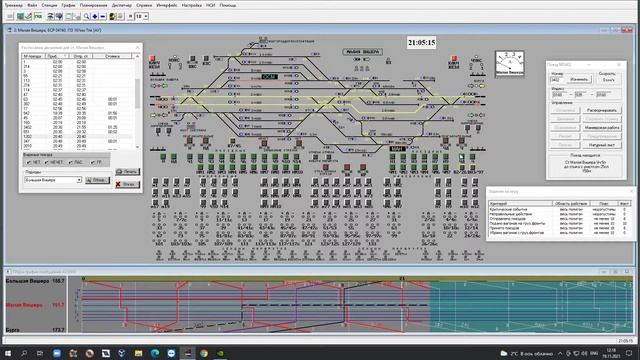Click the 21:05:15 clock display
Screen dimensions: 640x360
[x=422, y=42]
